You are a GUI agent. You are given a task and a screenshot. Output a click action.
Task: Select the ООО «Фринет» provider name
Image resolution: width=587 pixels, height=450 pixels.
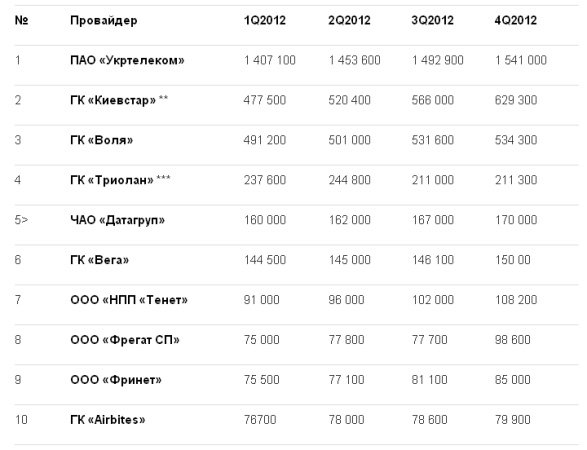116,380
